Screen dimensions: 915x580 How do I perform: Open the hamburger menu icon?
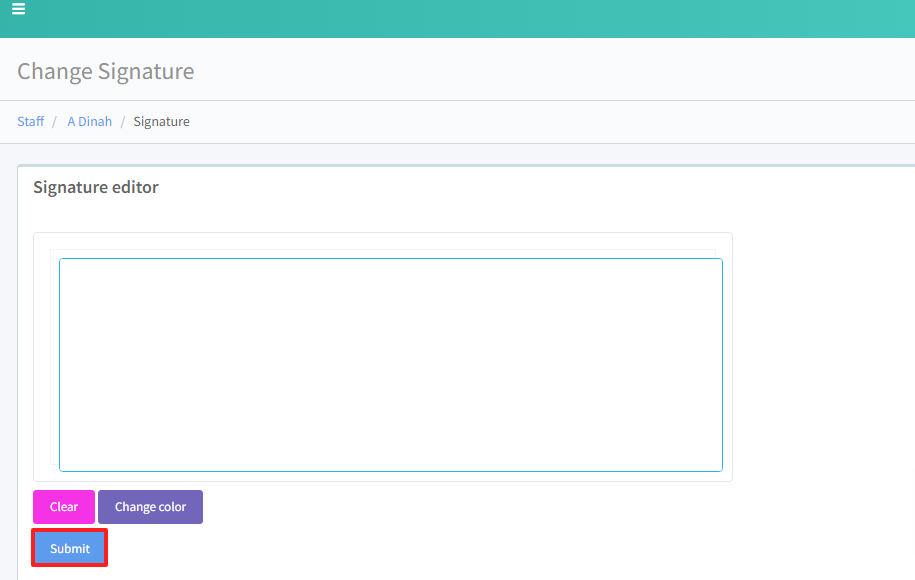pos(19,9)
